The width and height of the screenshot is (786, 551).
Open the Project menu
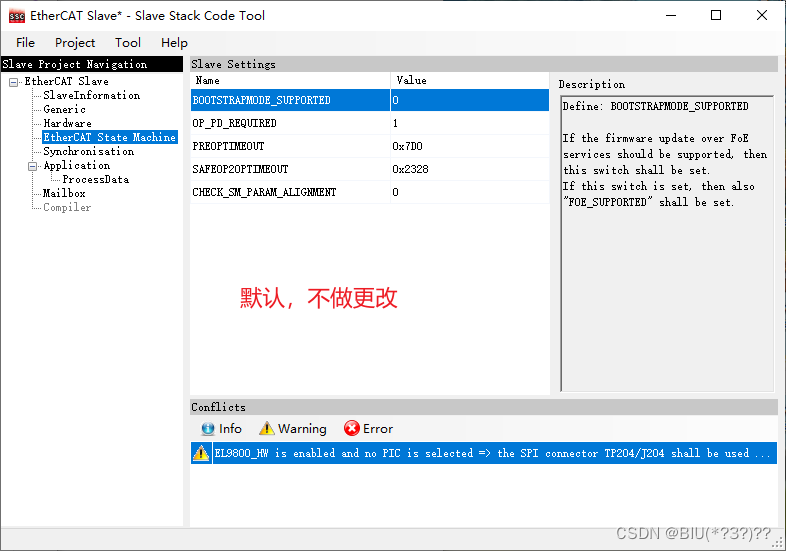(75, 43)
